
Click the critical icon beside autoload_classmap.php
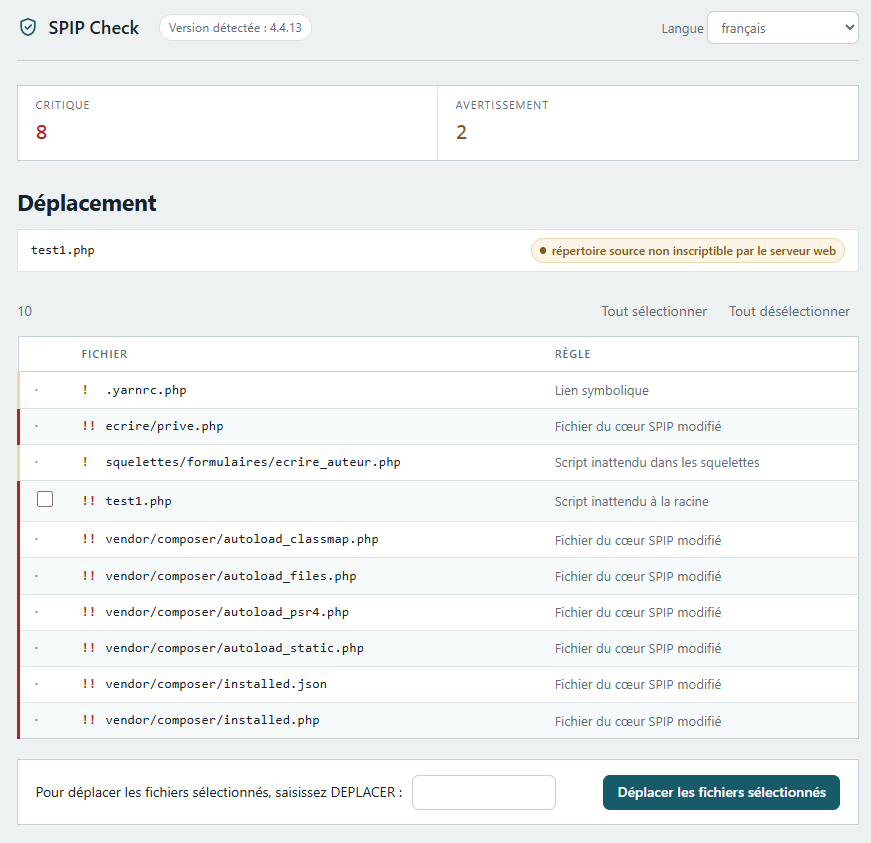point(88,539)
